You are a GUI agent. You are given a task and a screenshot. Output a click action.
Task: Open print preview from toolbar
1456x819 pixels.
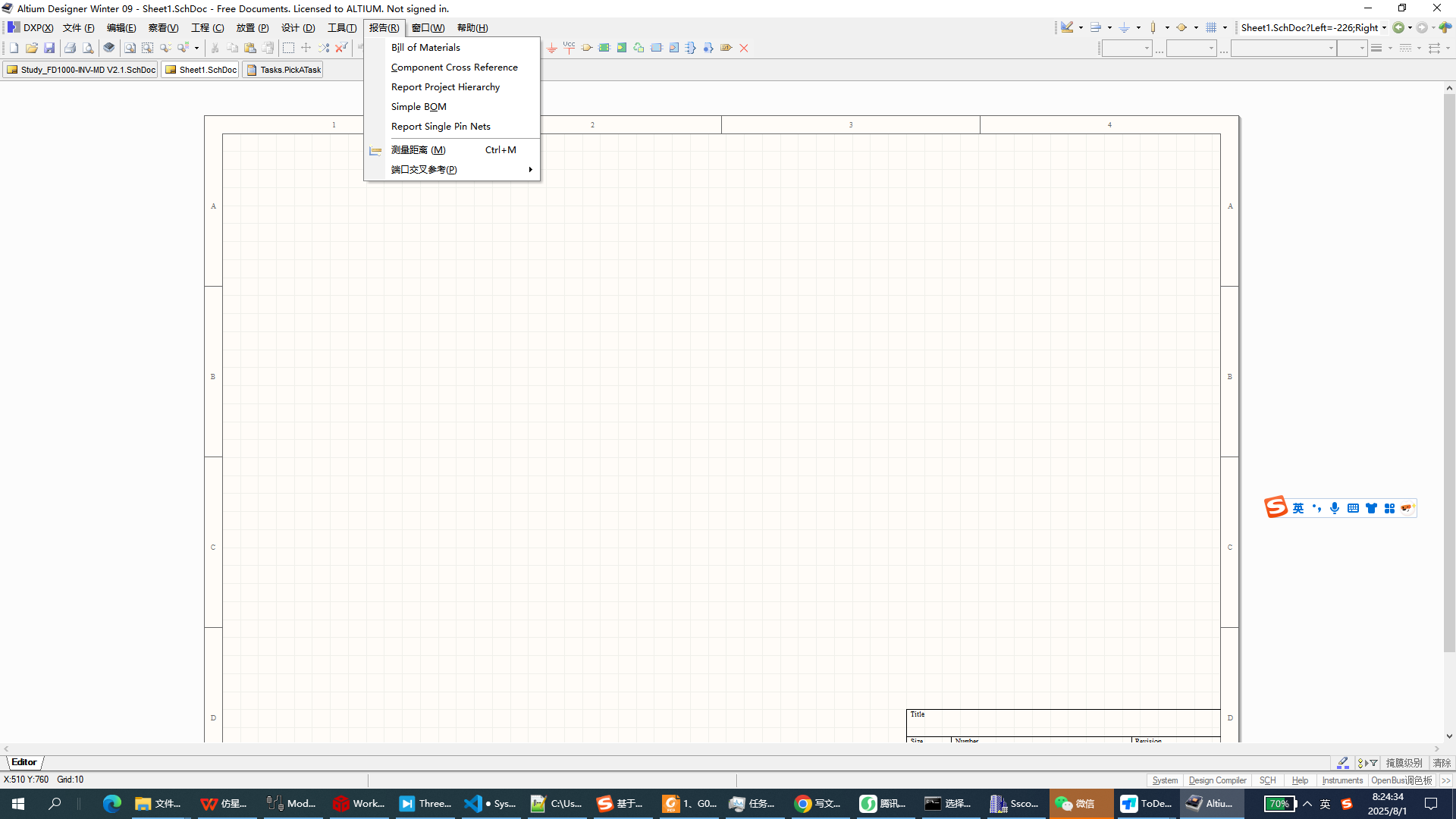88,48
